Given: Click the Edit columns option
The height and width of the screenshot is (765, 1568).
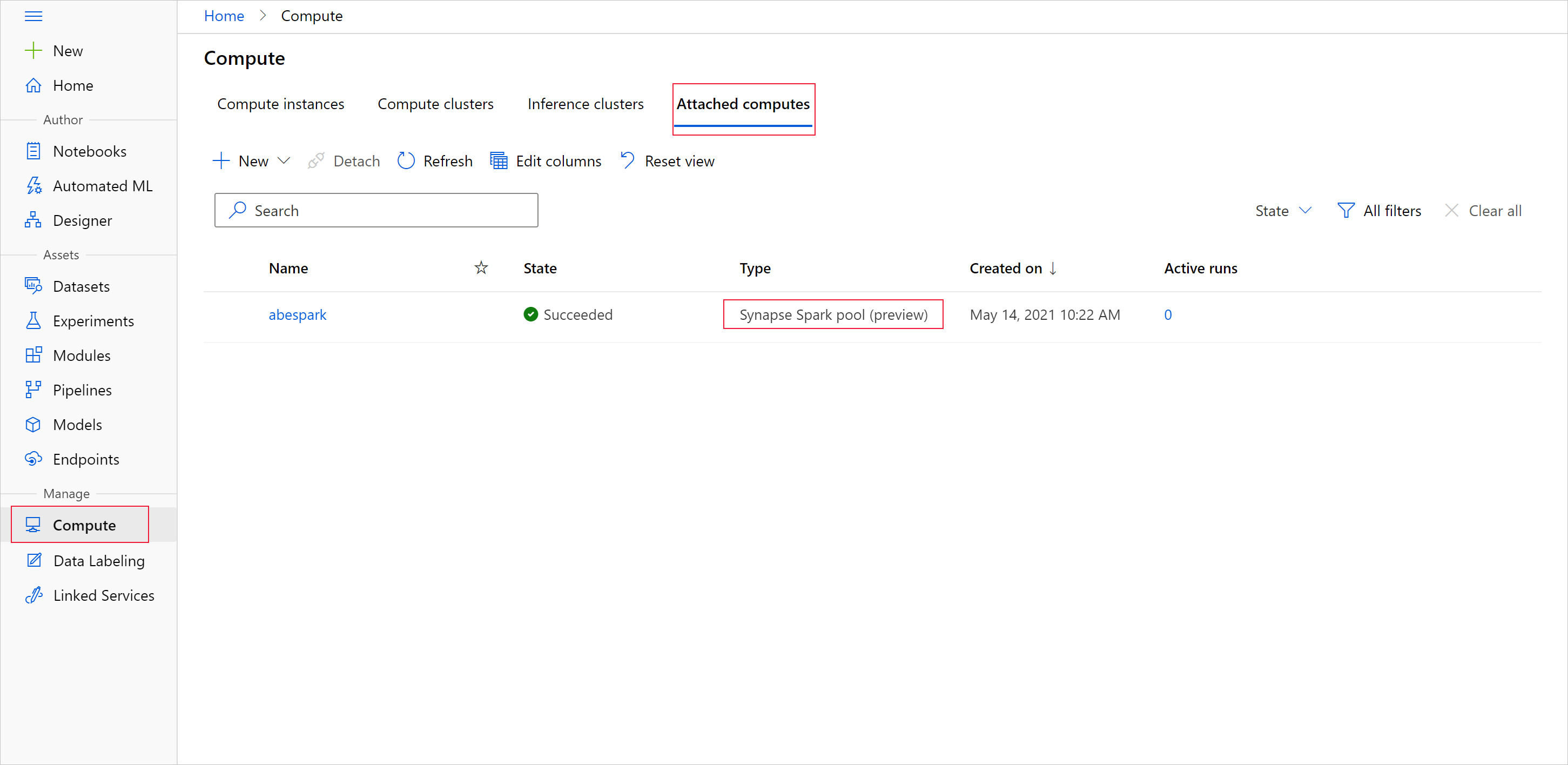Looking at the screenshot, I should [545, 161].
